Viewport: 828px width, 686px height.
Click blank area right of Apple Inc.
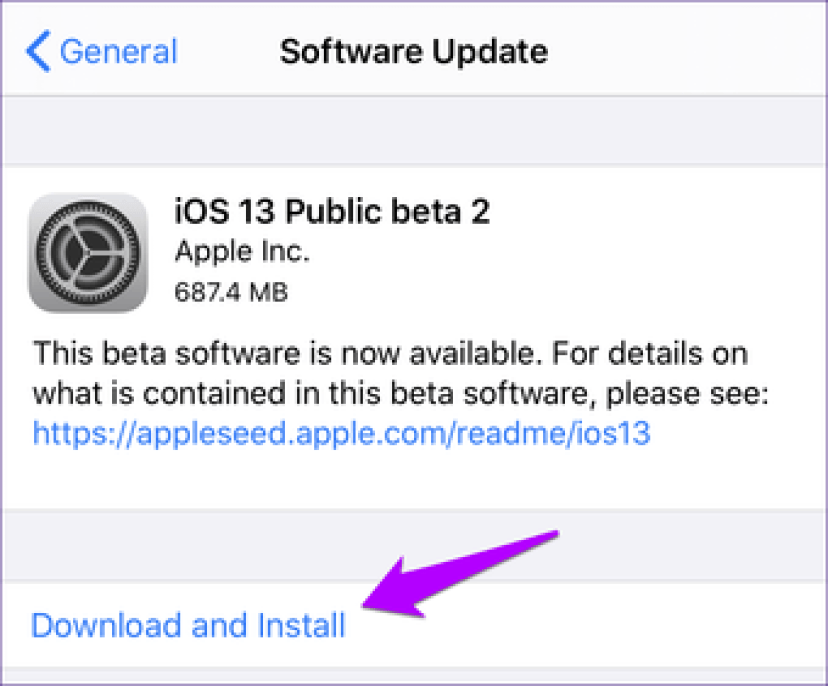coord(560,253)
